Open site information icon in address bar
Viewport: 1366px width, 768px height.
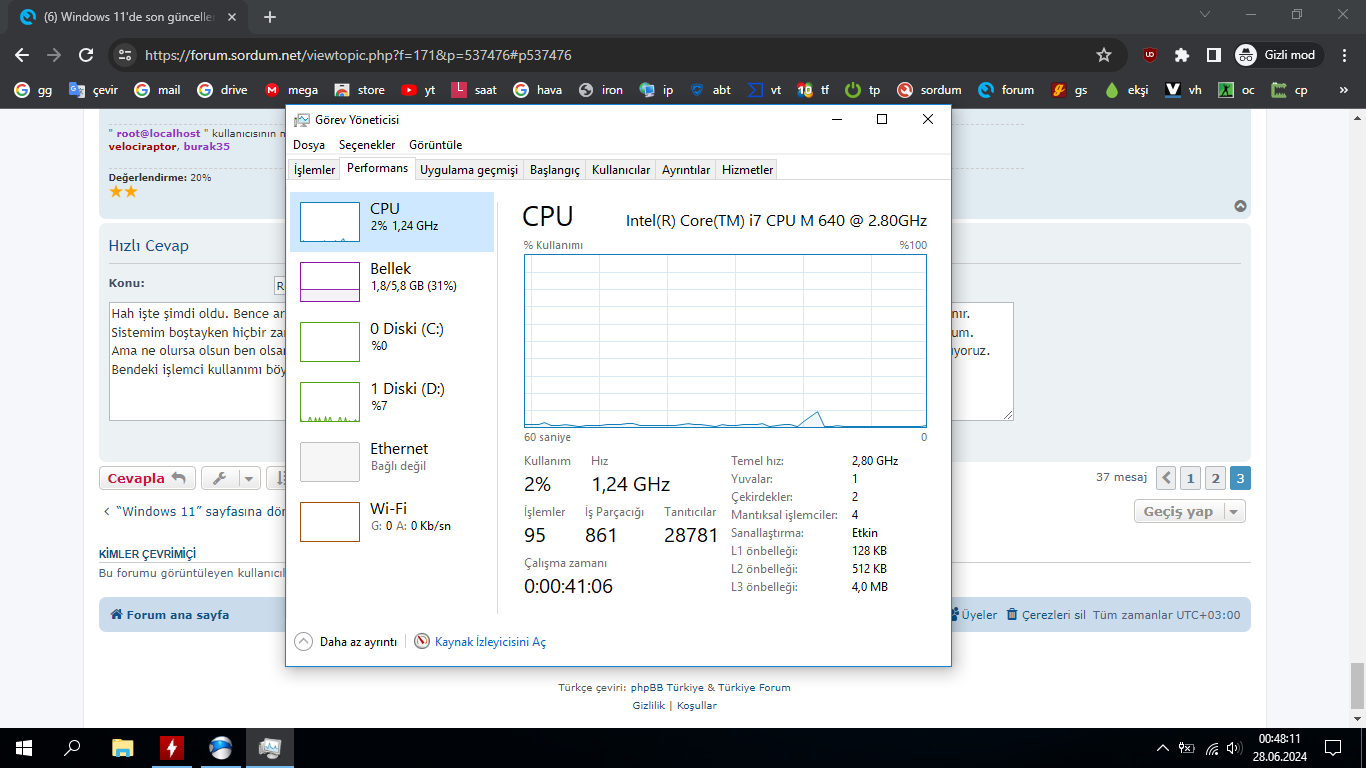[123, 55]
